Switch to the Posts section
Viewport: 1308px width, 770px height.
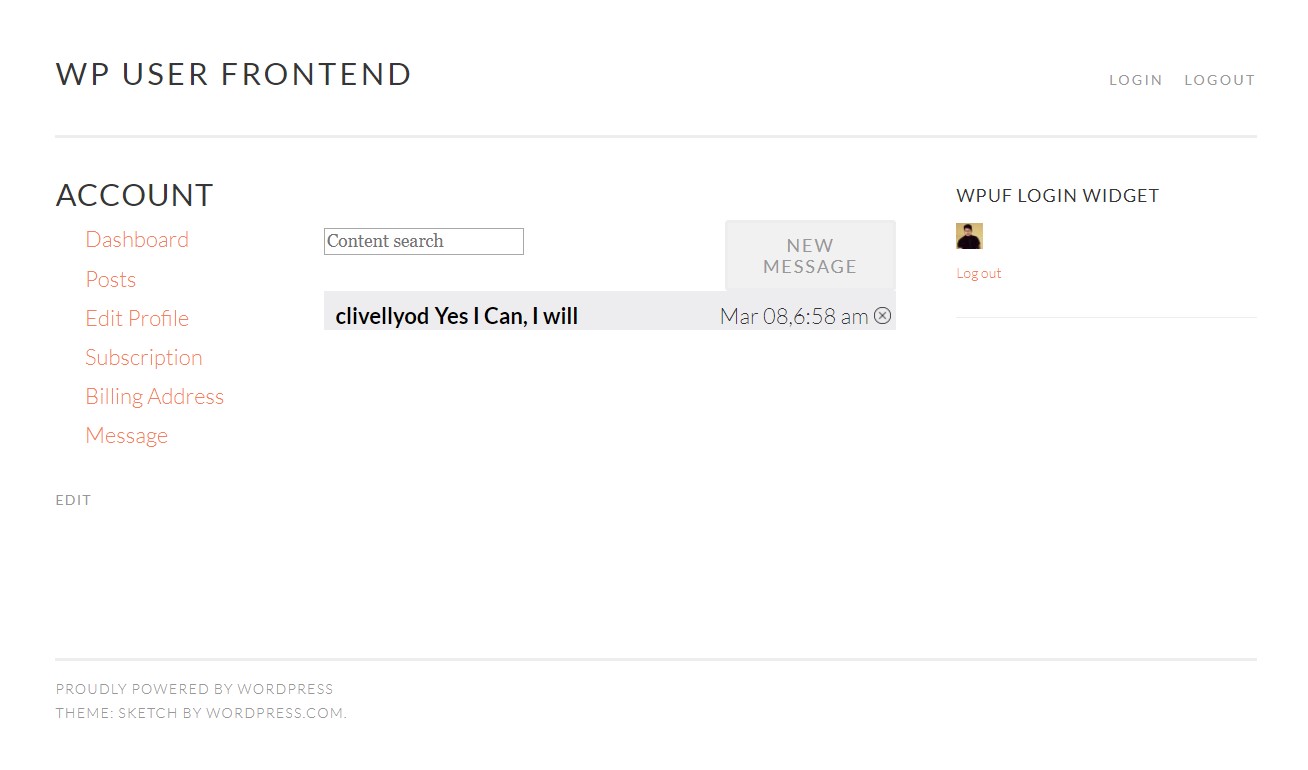[110, 279]
